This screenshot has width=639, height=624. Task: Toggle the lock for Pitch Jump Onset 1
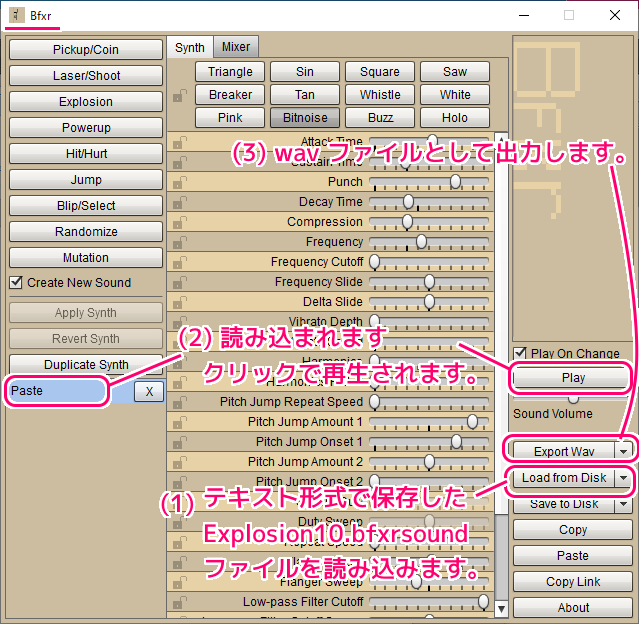point(180,442)
